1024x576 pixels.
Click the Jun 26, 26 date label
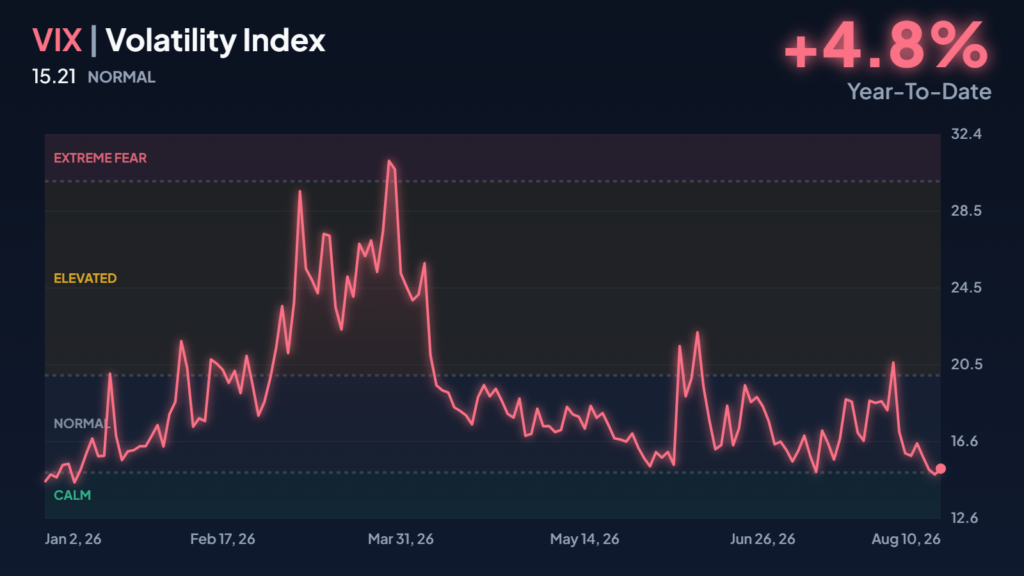click(x=762, y=539)
